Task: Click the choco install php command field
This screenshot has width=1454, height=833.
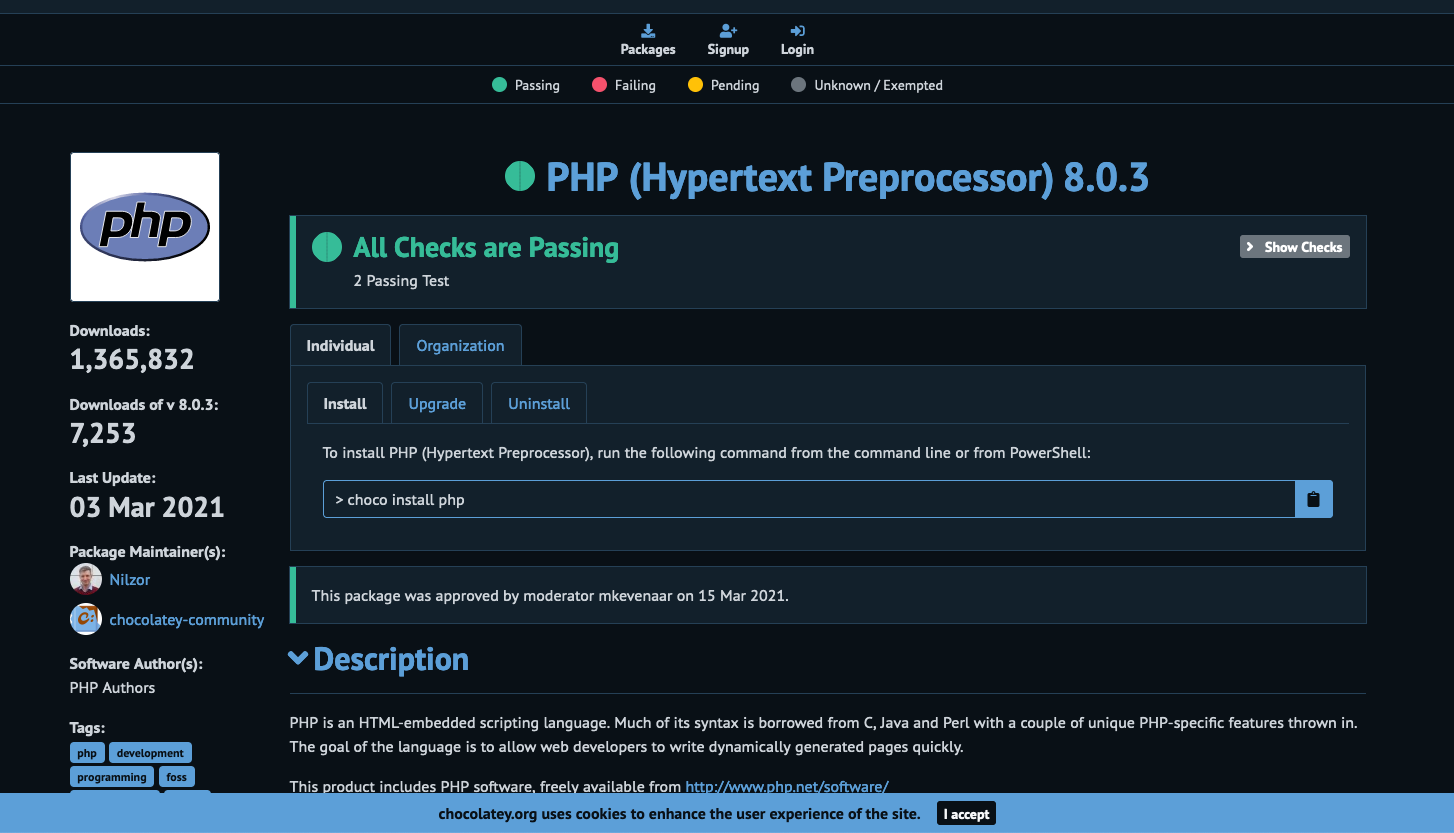Action: (x=809, y=499)
